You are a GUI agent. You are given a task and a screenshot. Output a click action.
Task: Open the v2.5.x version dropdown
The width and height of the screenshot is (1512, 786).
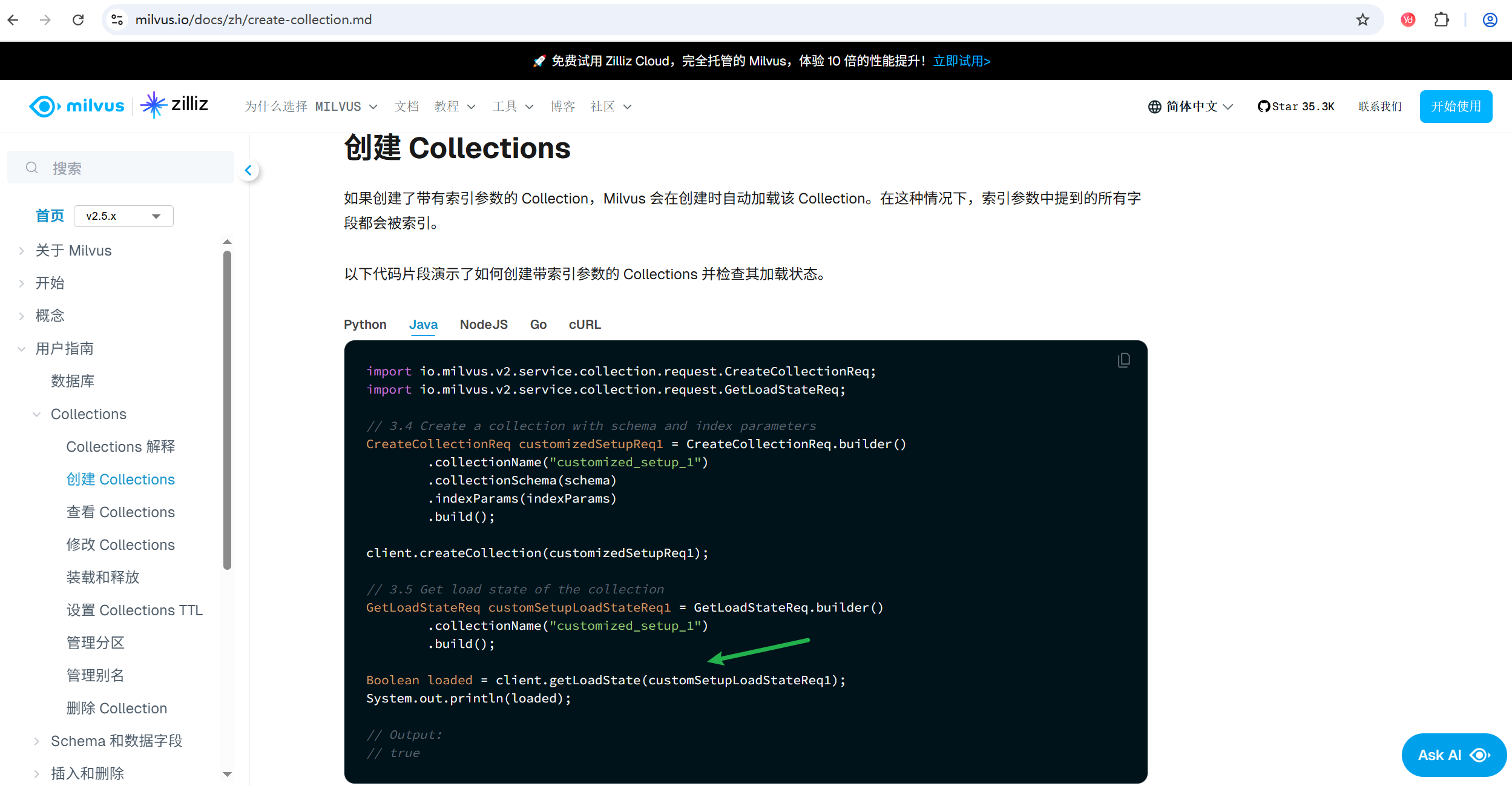[x=123, y=216]
